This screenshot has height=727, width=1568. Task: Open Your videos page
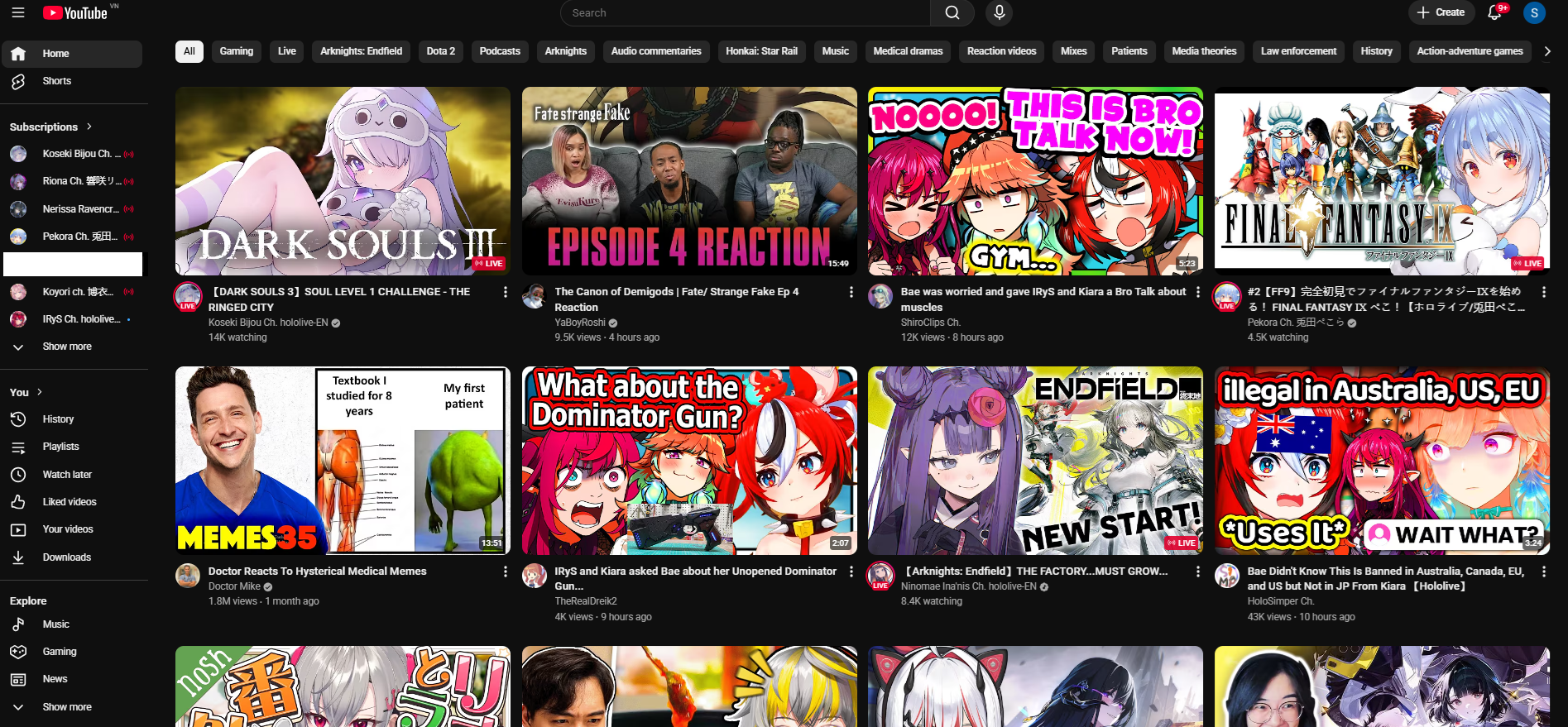coord(73,529)
